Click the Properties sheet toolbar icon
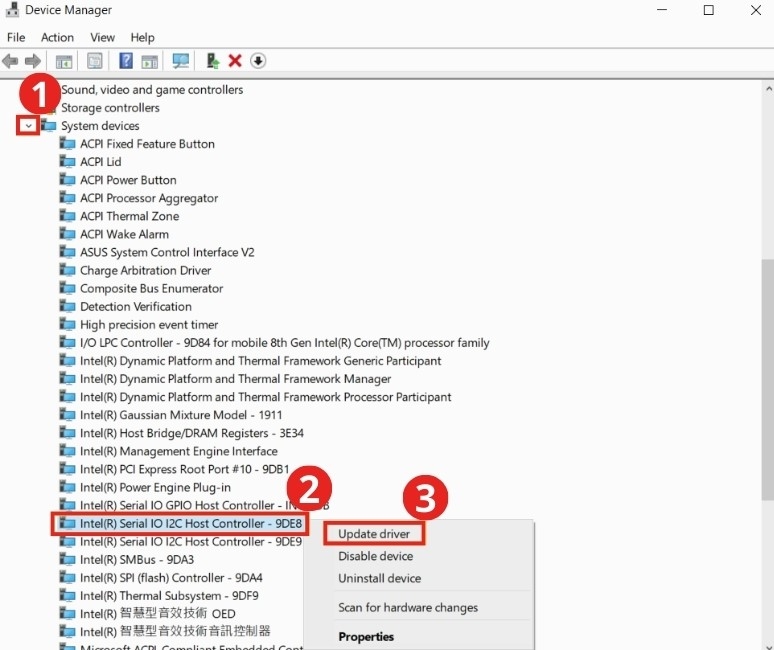The width and height of the screenshot is (774, 650). click(94, 61)
